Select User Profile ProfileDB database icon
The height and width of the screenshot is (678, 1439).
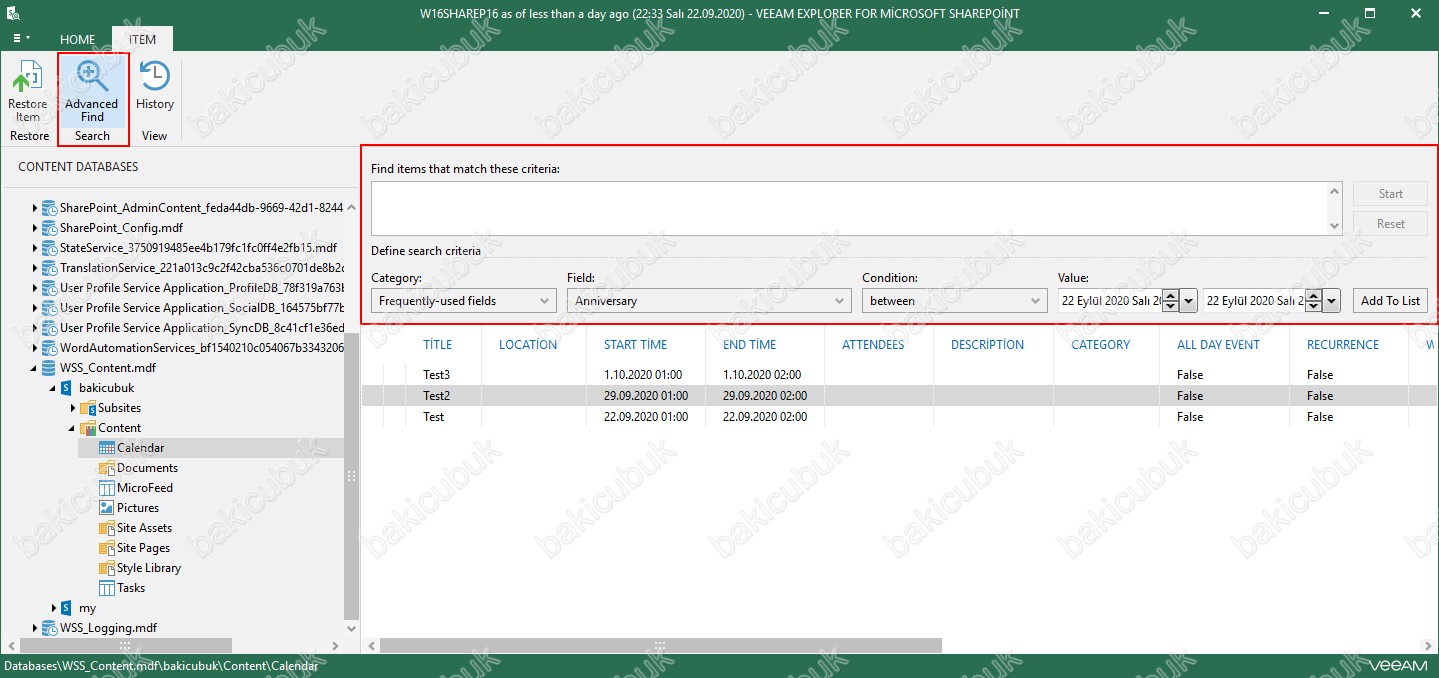(x=49, y=288)
